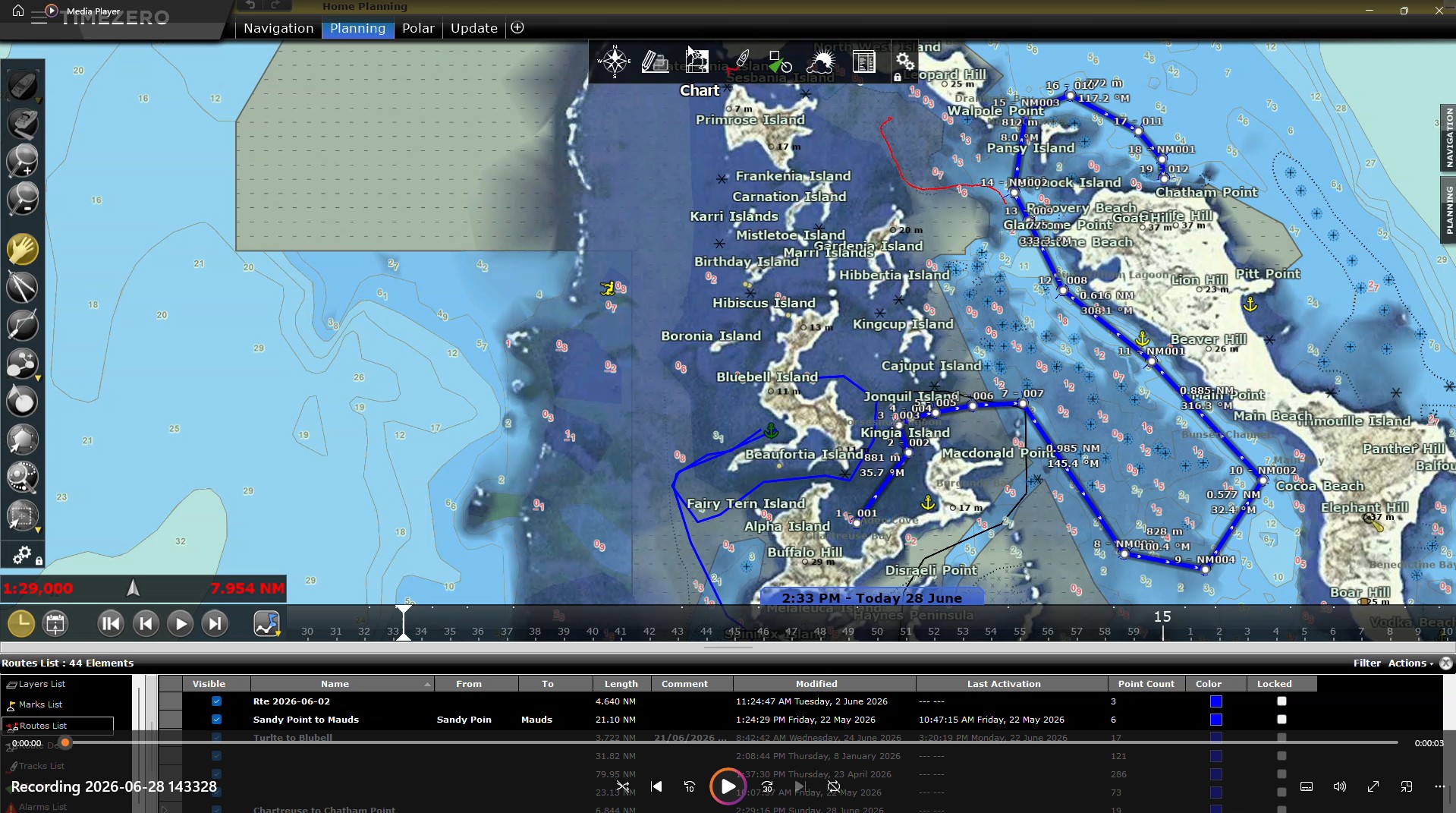
Task: Toggle subtitles in Media Player
Action: click(1307, 786)
